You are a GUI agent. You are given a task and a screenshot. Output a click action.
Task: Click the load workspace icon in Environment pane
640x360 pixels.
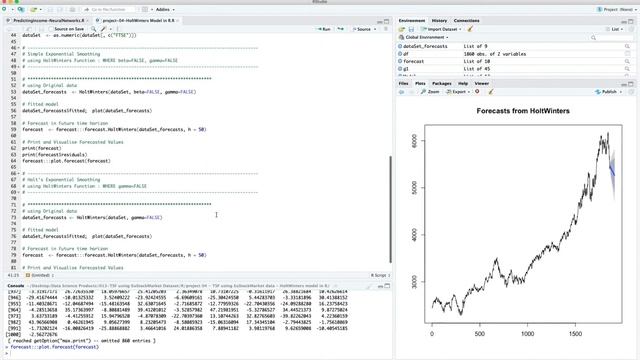402,29
